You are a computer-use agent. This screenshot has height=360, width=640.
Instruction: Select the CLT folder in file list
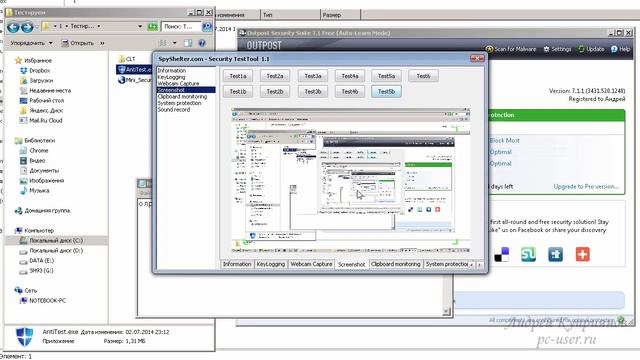point(127,59)
